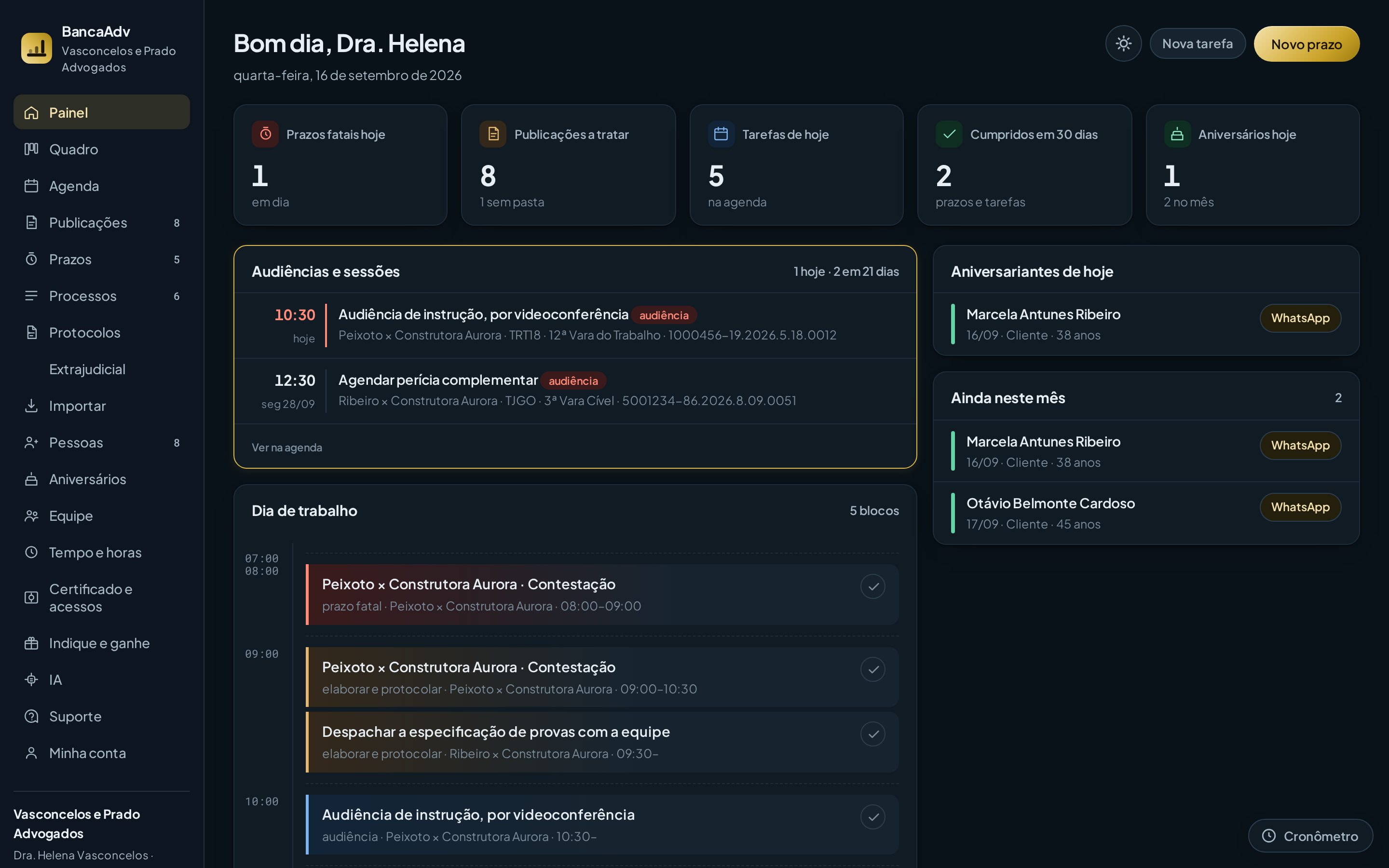Open the Tarefas de hoje card
The height and width of the screenshot is (868, 1389).
[x=796, y=165]
